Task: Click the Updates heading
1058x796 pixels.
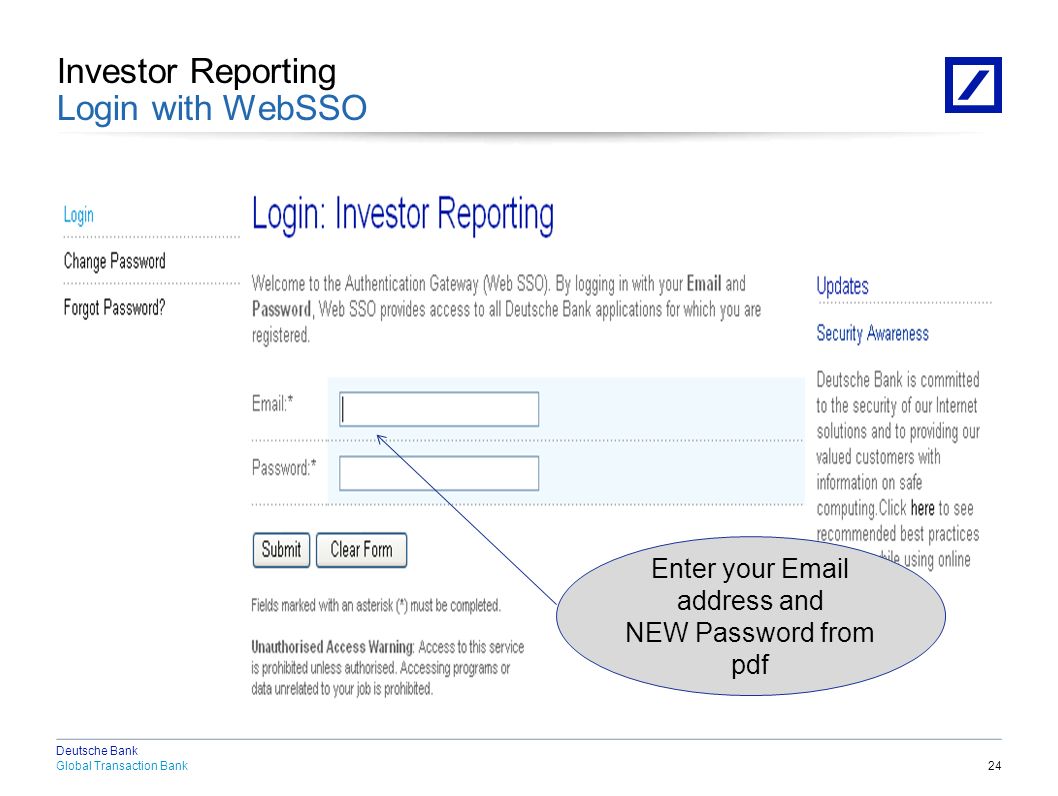Action: pyautogui.click(x=842, y=286)
